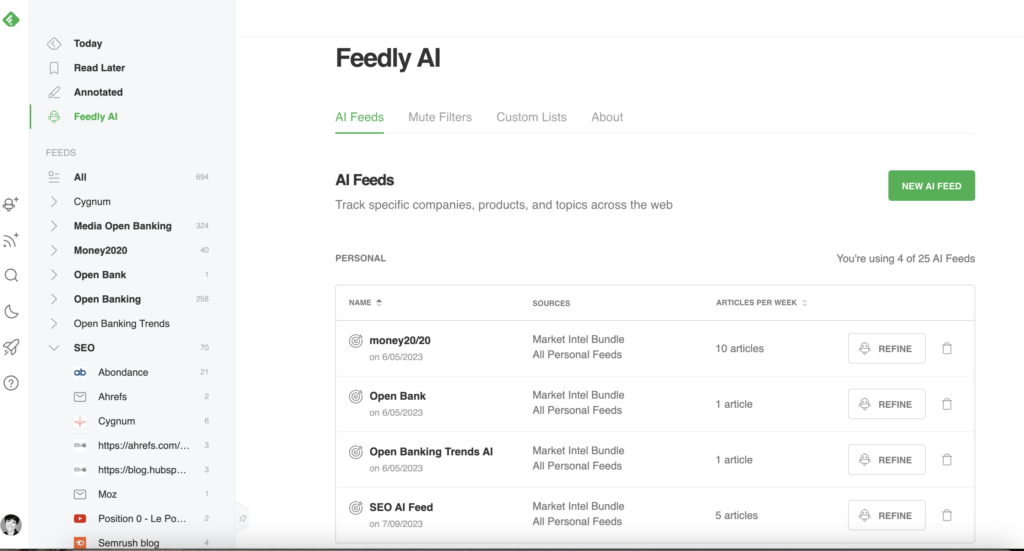Collapse the SEO feed folder
Screen dimensions: 1024x551
(x=54, y=348)
